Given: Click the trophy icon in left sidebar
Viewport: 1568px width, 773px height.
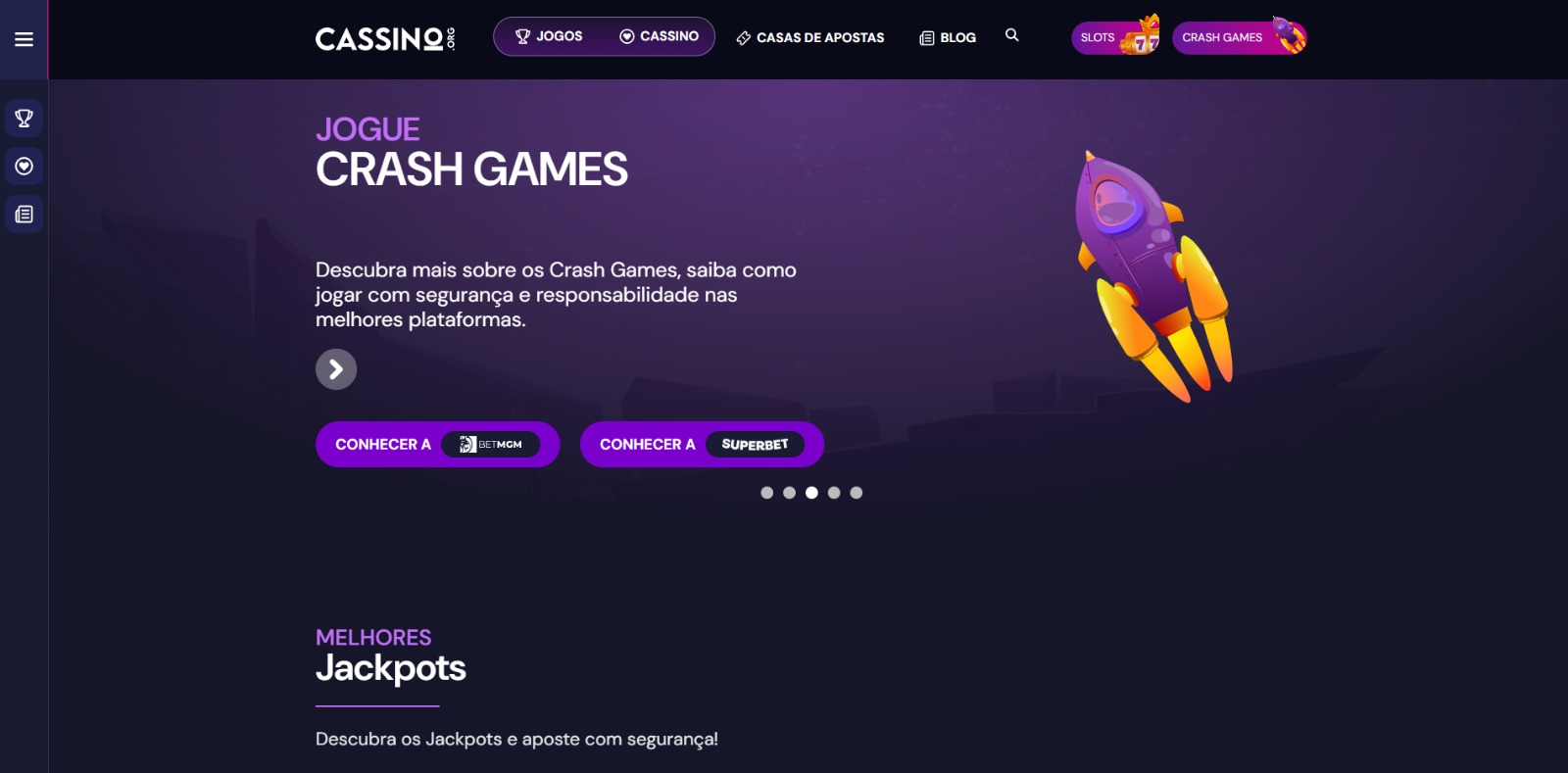Looking at the screenshot, I should 24,119.
